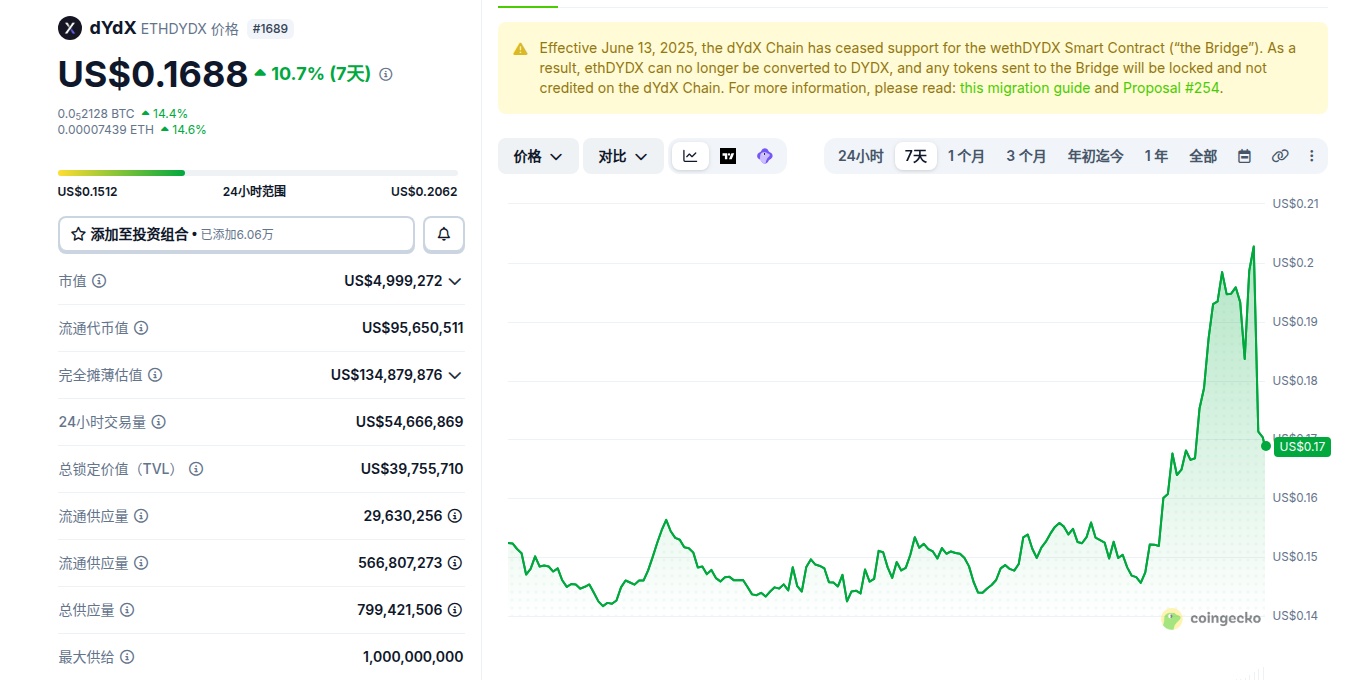Click the purple diamond chart icon
Screen dimensions: 1360x680
(765, 156)
